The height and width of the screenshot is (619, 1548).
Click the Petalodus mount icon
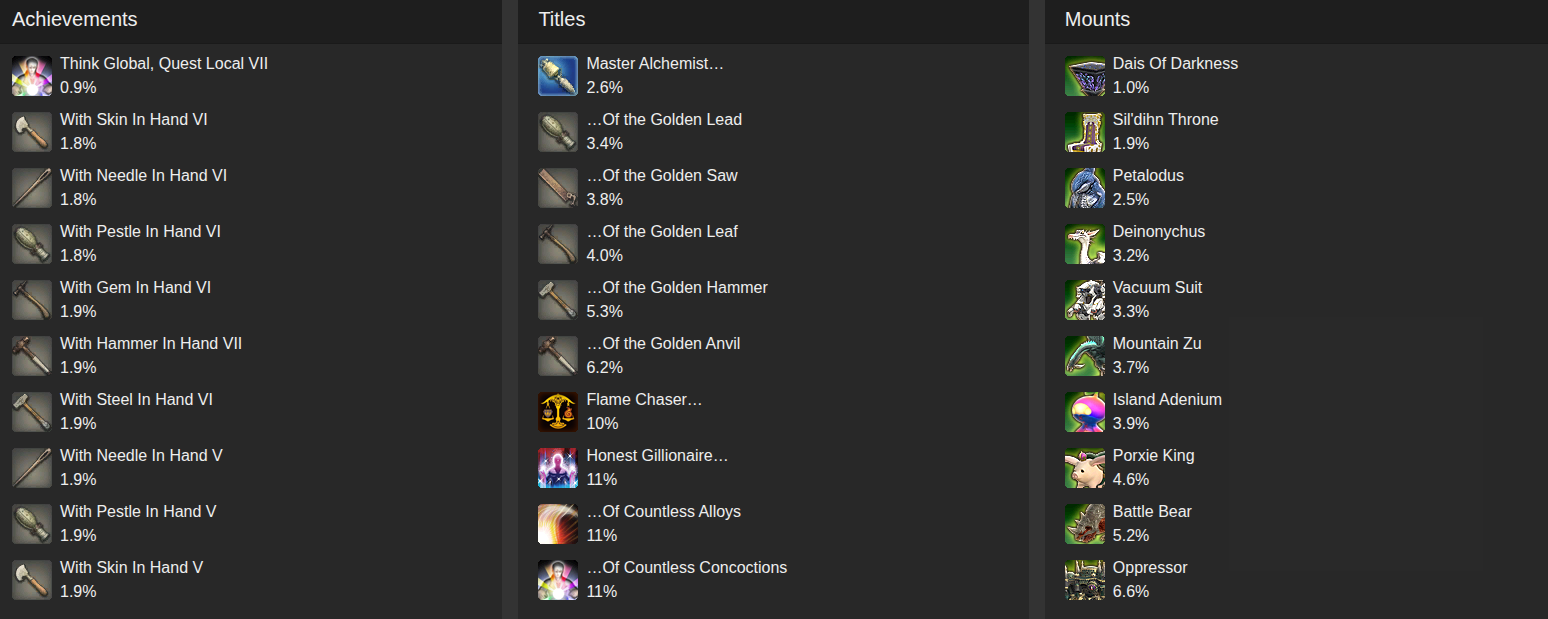point(1085,188)
